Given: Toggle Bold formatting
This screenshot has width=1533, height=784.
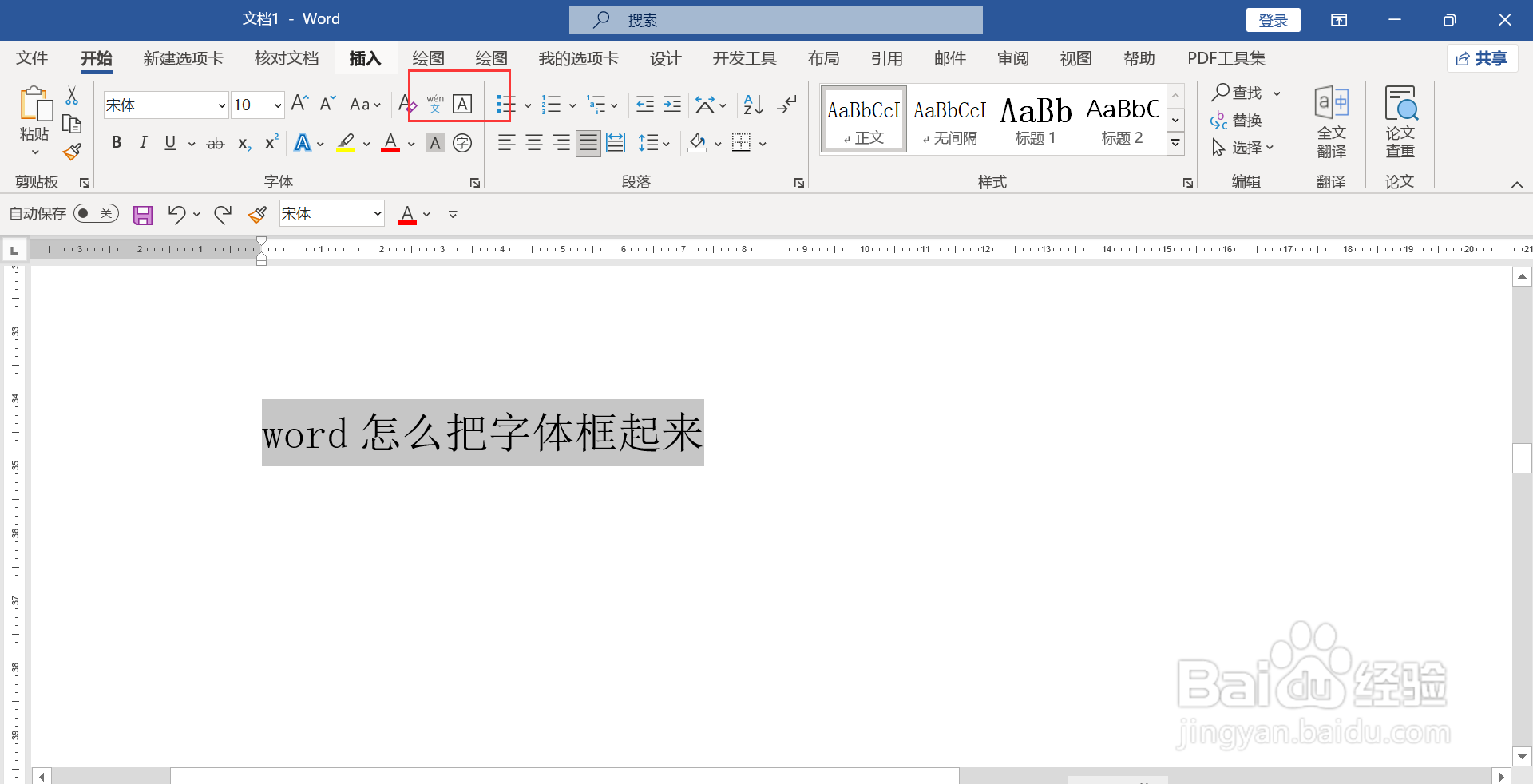Looking at the screenshot, I should [117, 143].
